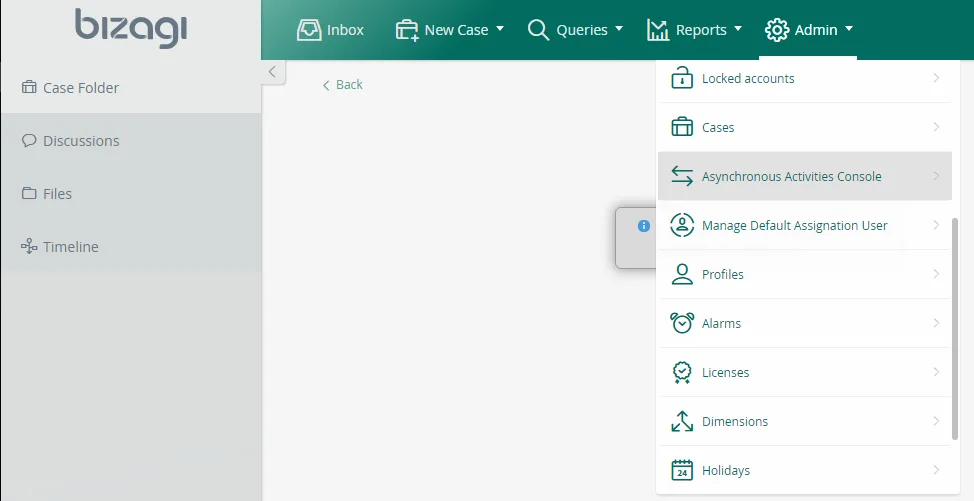Open Holidays menu entry
Screen dimensions: 974x501
click(804, 470)
